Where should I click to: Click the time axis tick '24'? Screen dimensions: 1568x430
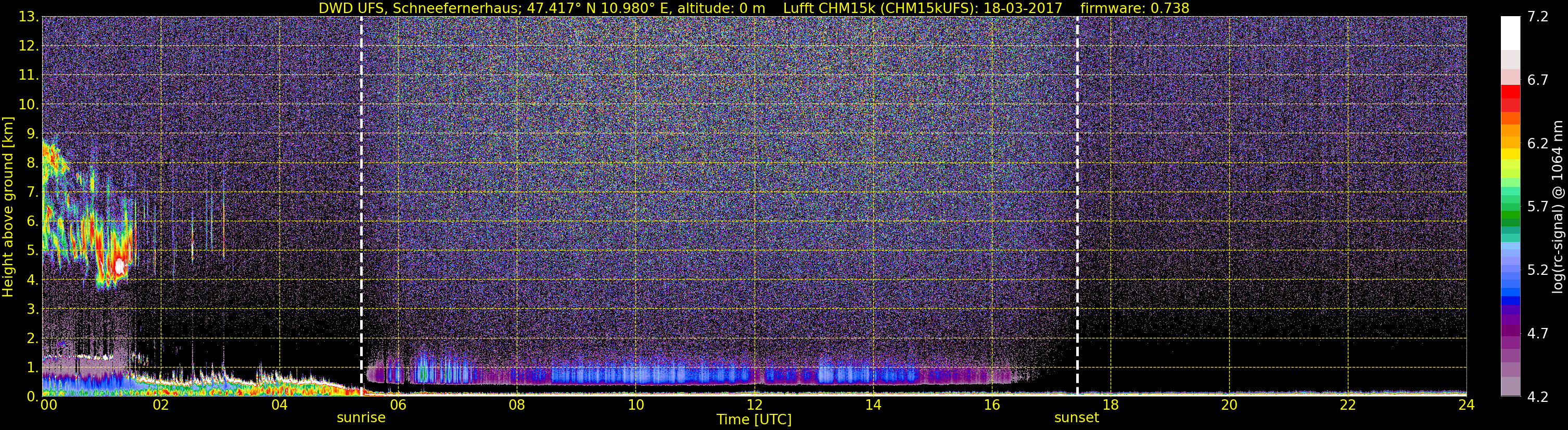click(1467, 405)
